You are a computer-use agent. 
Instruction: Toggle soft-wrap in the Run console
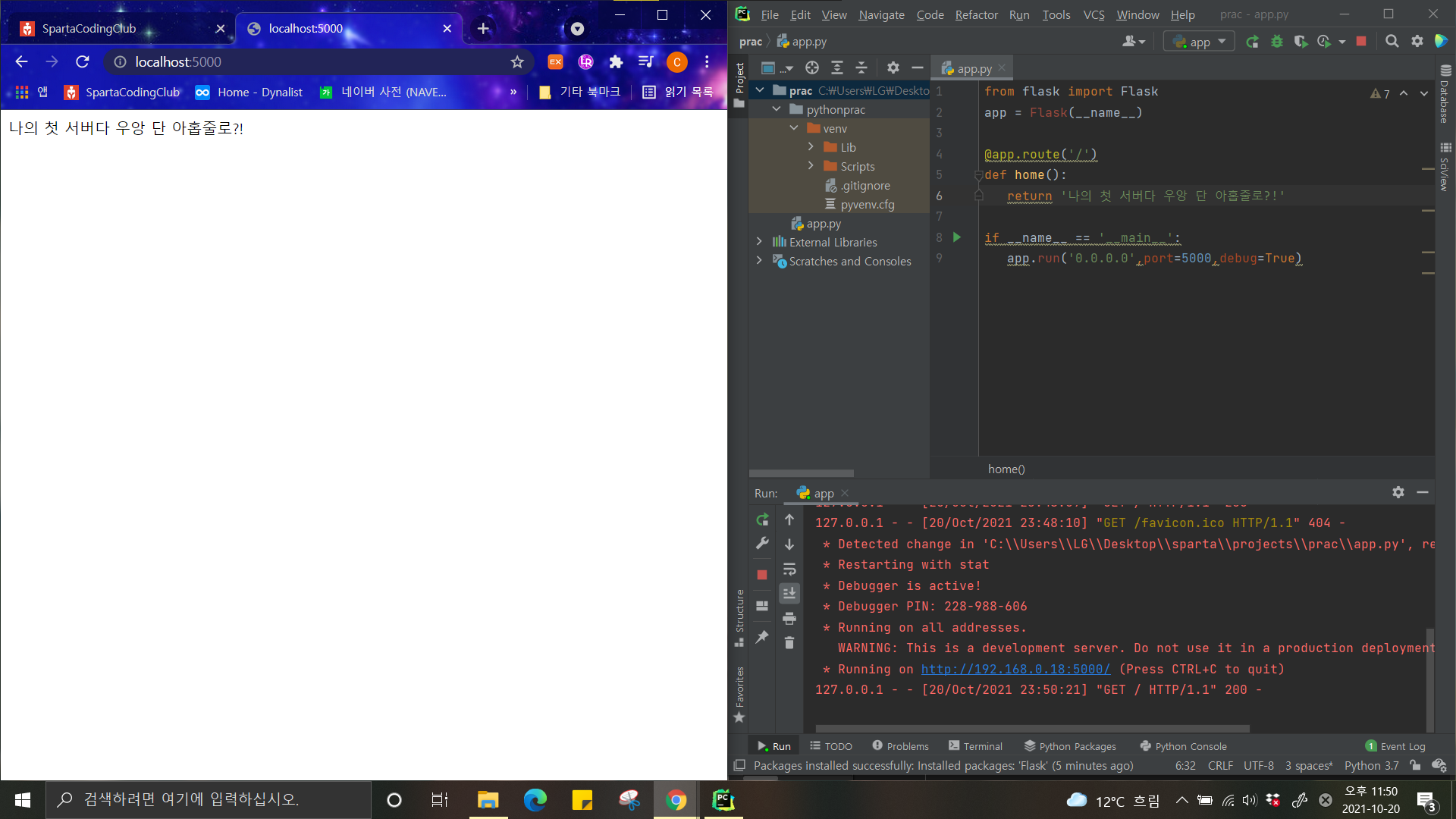click(x=789, y=570)
